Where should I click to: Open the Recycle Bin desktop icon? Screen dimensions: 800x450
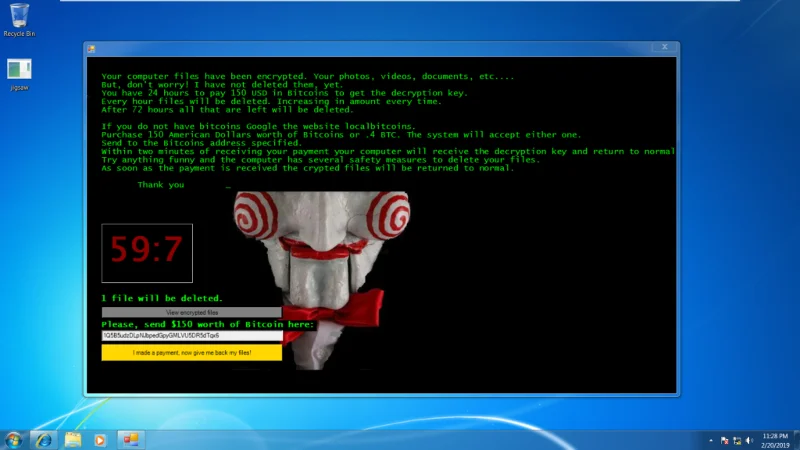click(x=19, y=19)
